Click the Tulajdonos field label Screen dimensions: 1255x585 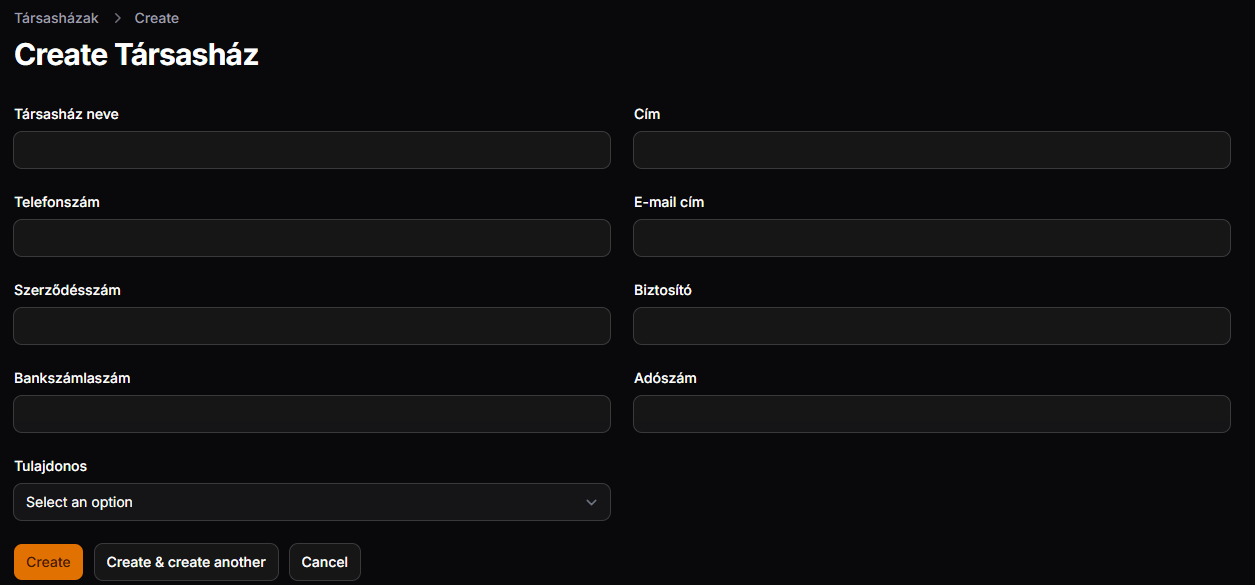pos(51,466)
